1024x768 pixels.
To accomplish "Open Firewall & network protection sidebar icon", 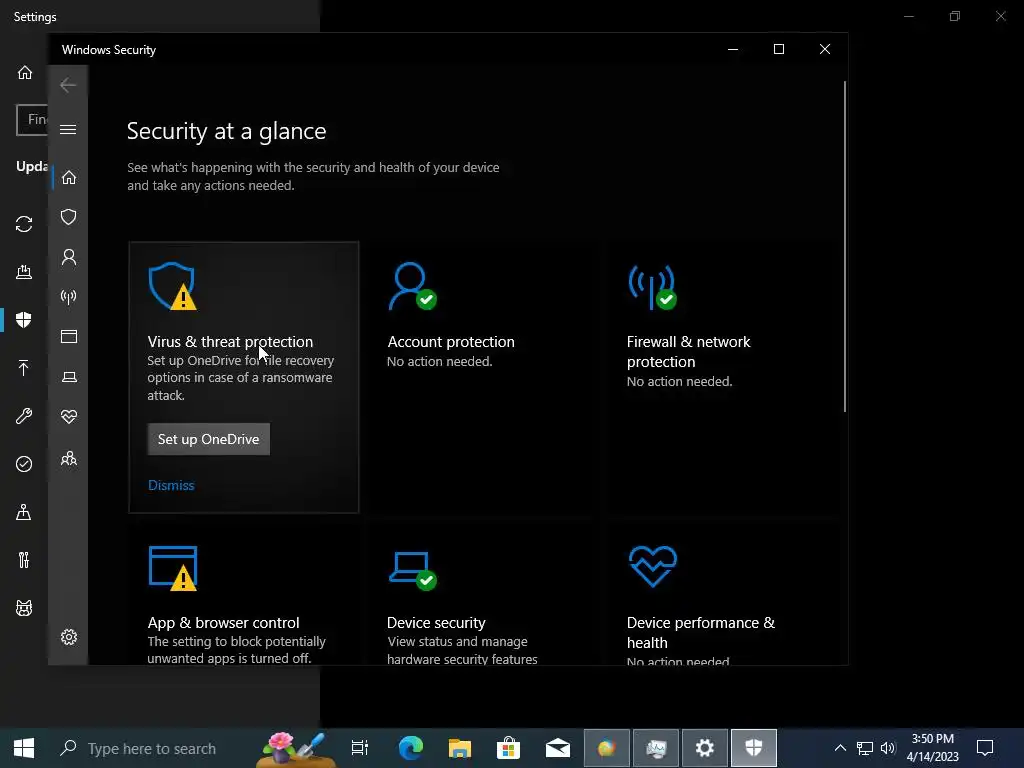I will (x=69, y=297).
